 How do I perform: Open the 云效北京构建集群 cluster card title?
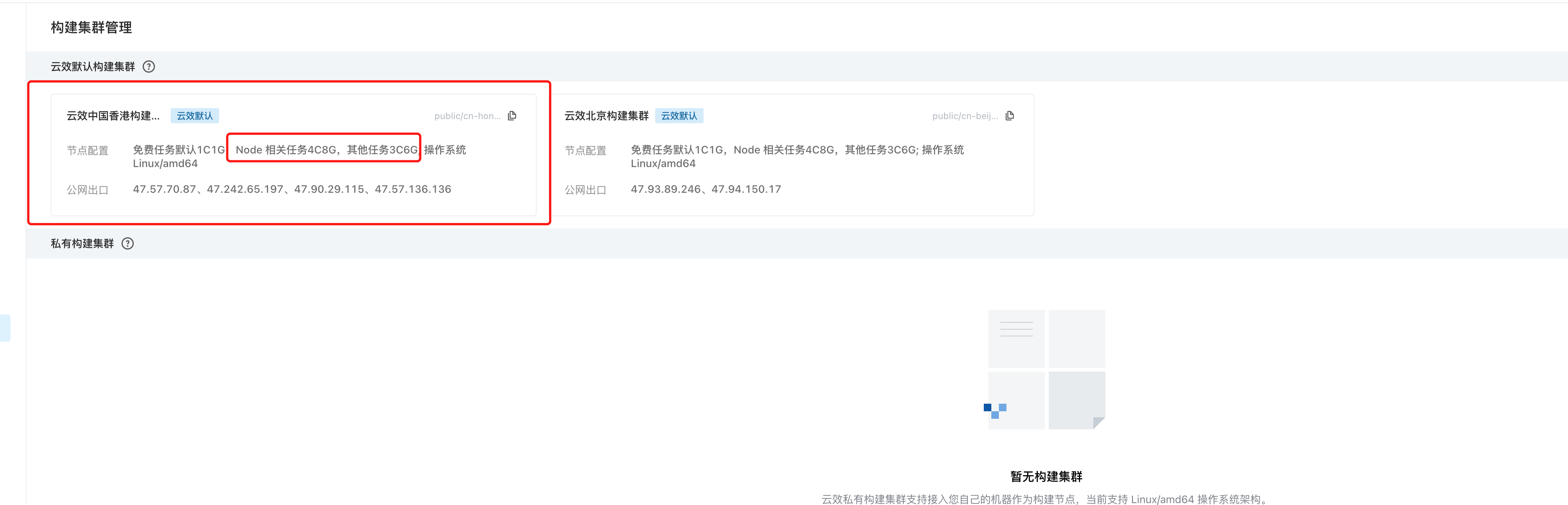(606, 116)
